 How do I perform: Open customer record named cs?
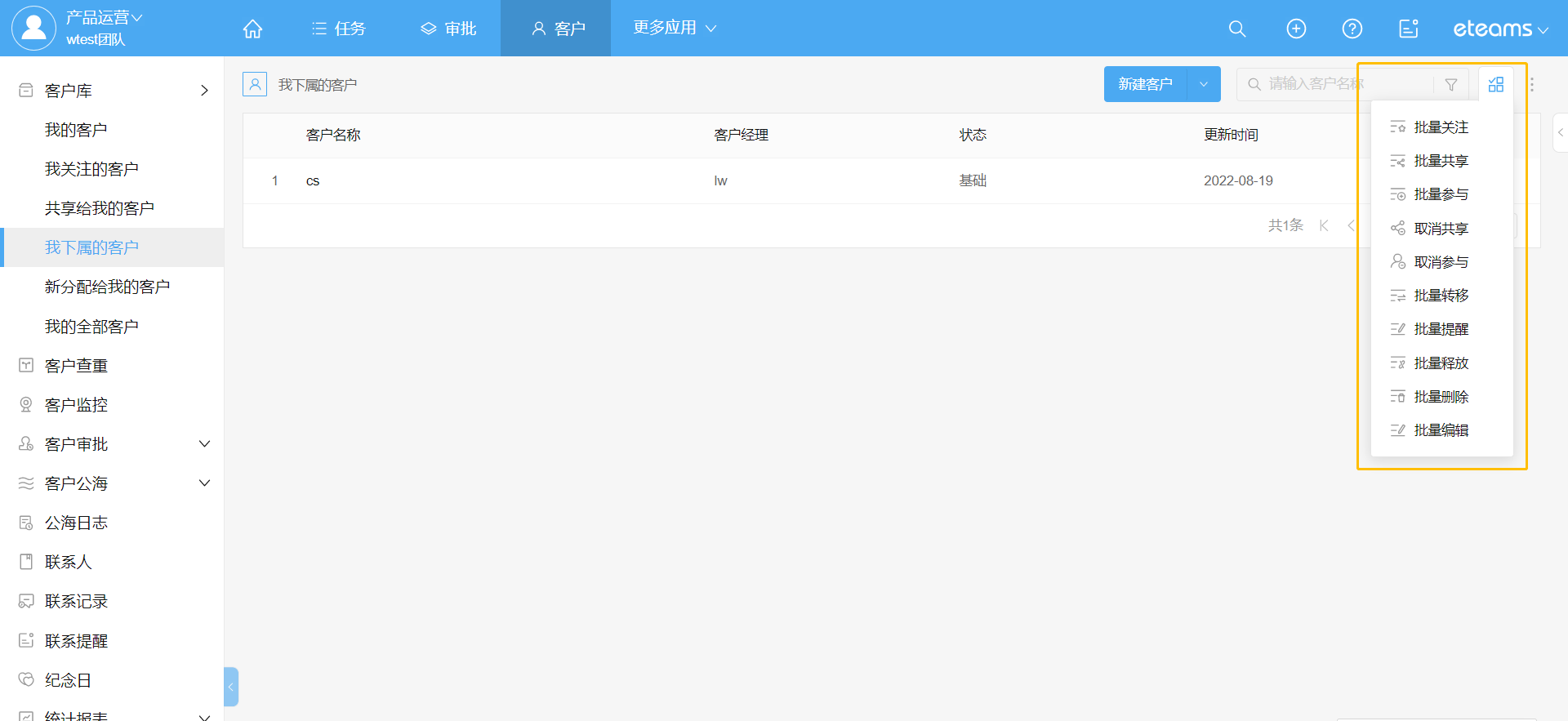click(313, 181)
